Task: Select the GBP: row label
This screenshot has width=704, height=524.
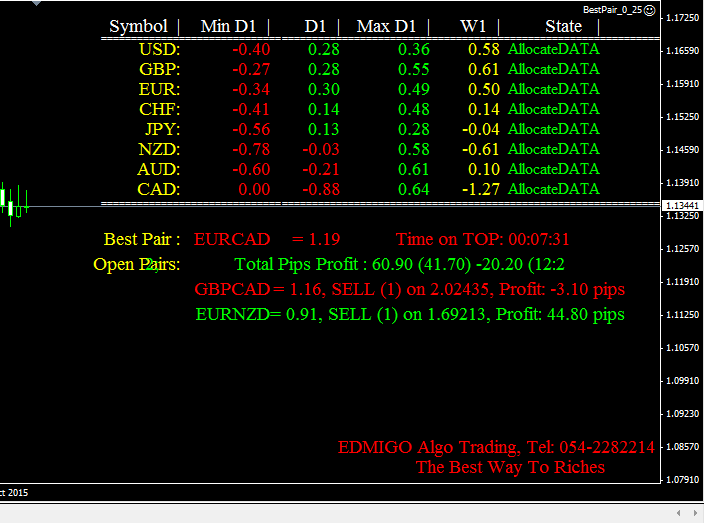Action: [159, 70]
